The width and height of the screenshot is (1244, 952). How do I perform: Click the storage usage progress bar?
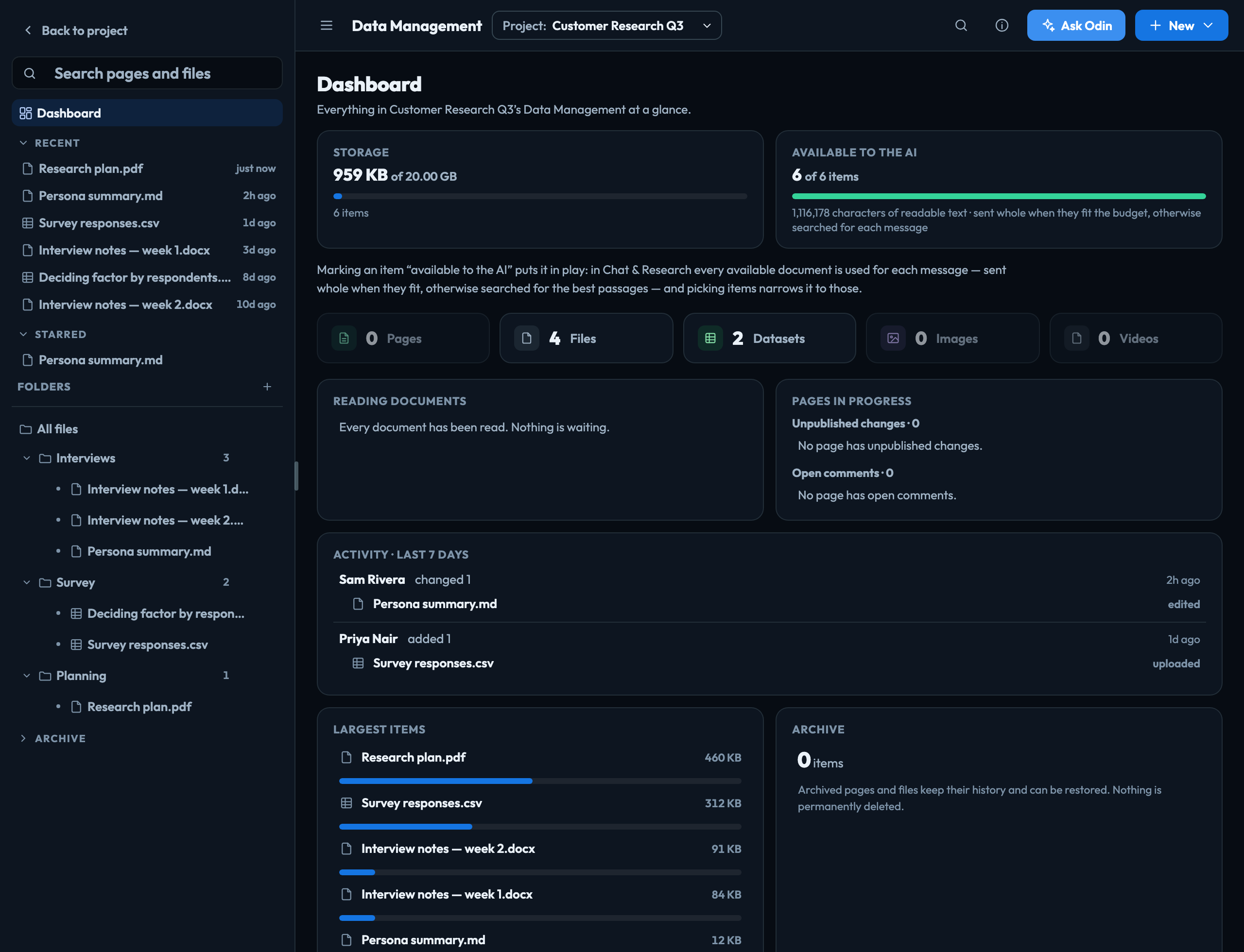[540, 196]
